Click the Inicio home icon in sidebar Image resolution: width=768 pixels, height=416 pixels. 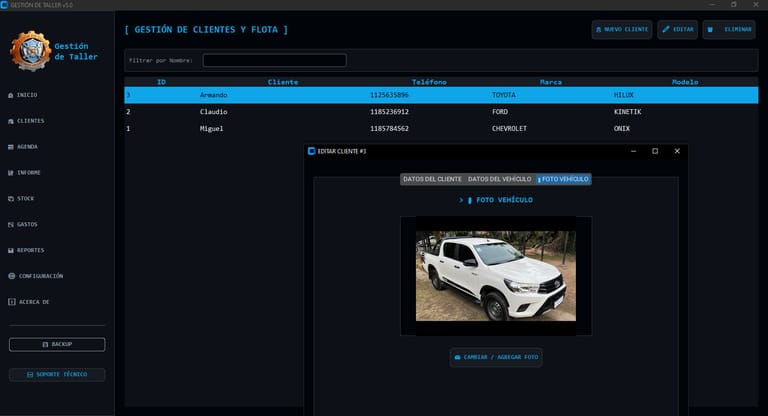10,95
